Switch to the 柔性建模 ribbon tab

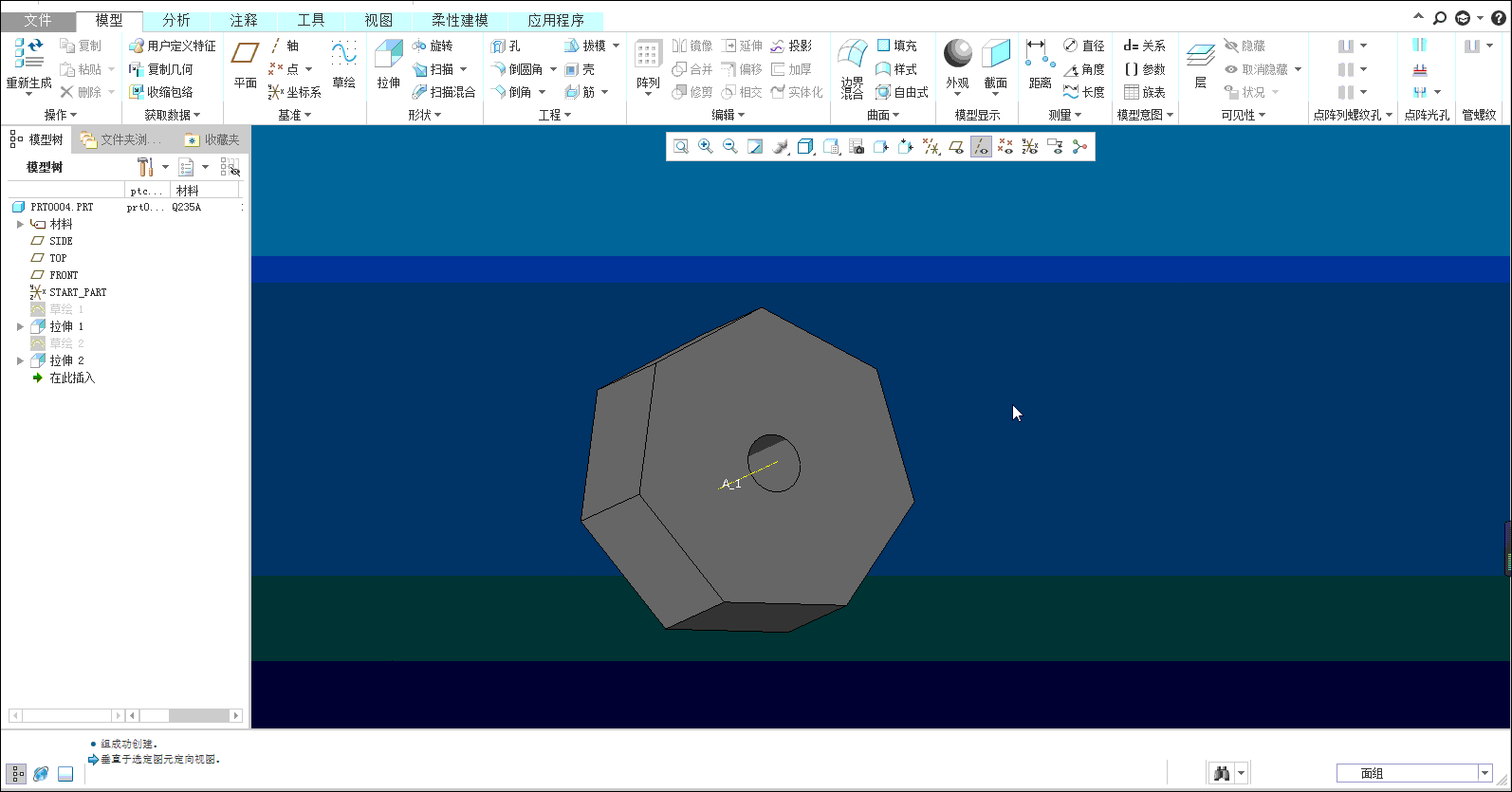coord(460,20)
